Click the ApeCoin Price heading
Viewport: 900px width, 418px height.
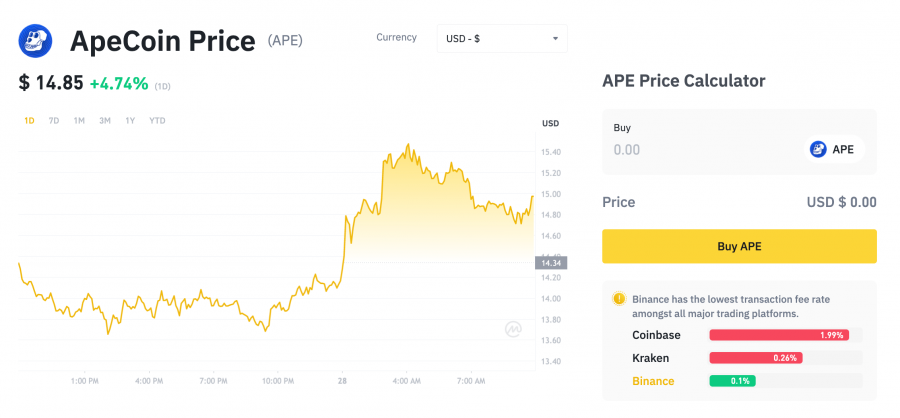tap(162, 41)
